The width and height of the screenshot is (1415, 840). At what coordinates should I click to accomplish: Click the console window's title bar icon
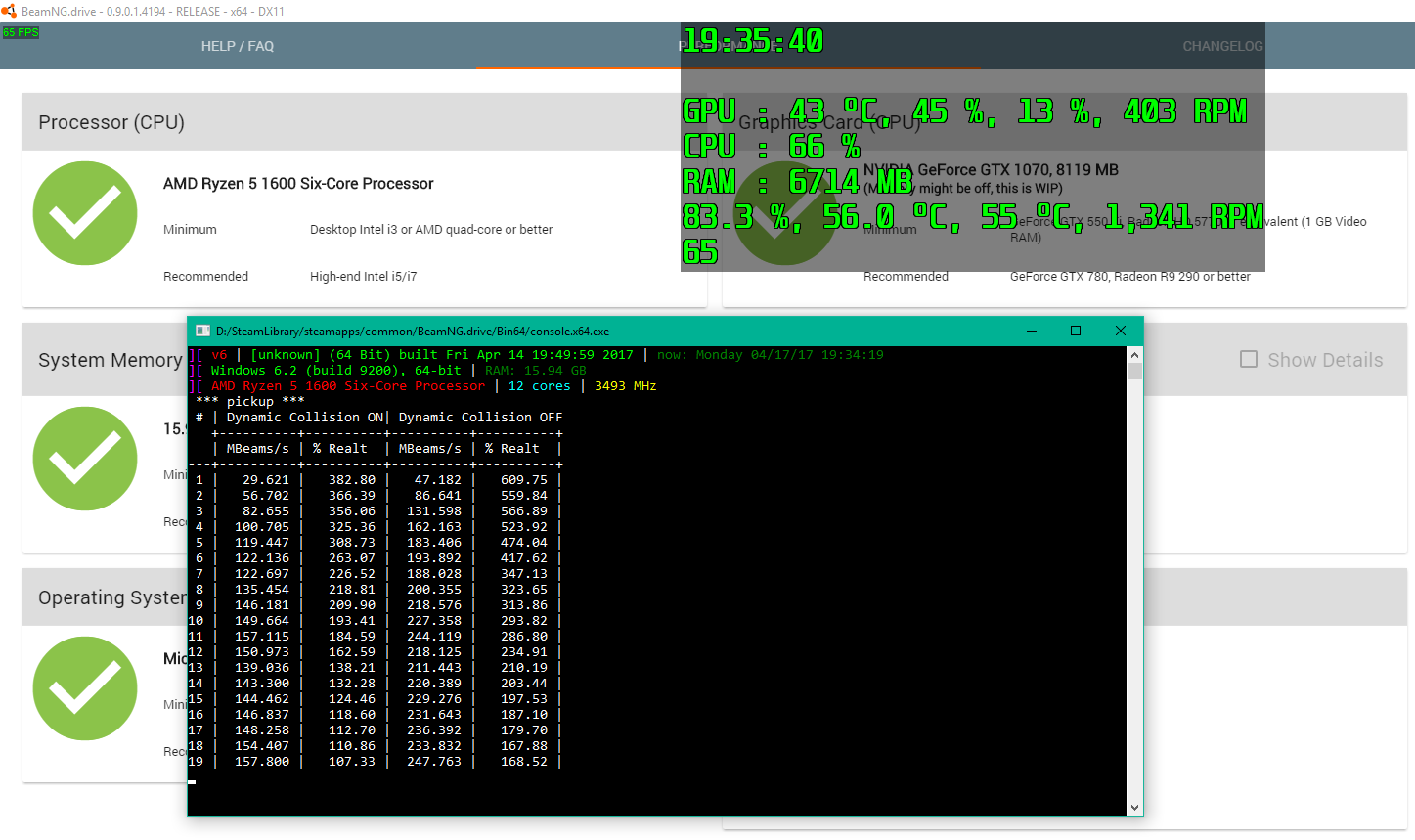203,331
